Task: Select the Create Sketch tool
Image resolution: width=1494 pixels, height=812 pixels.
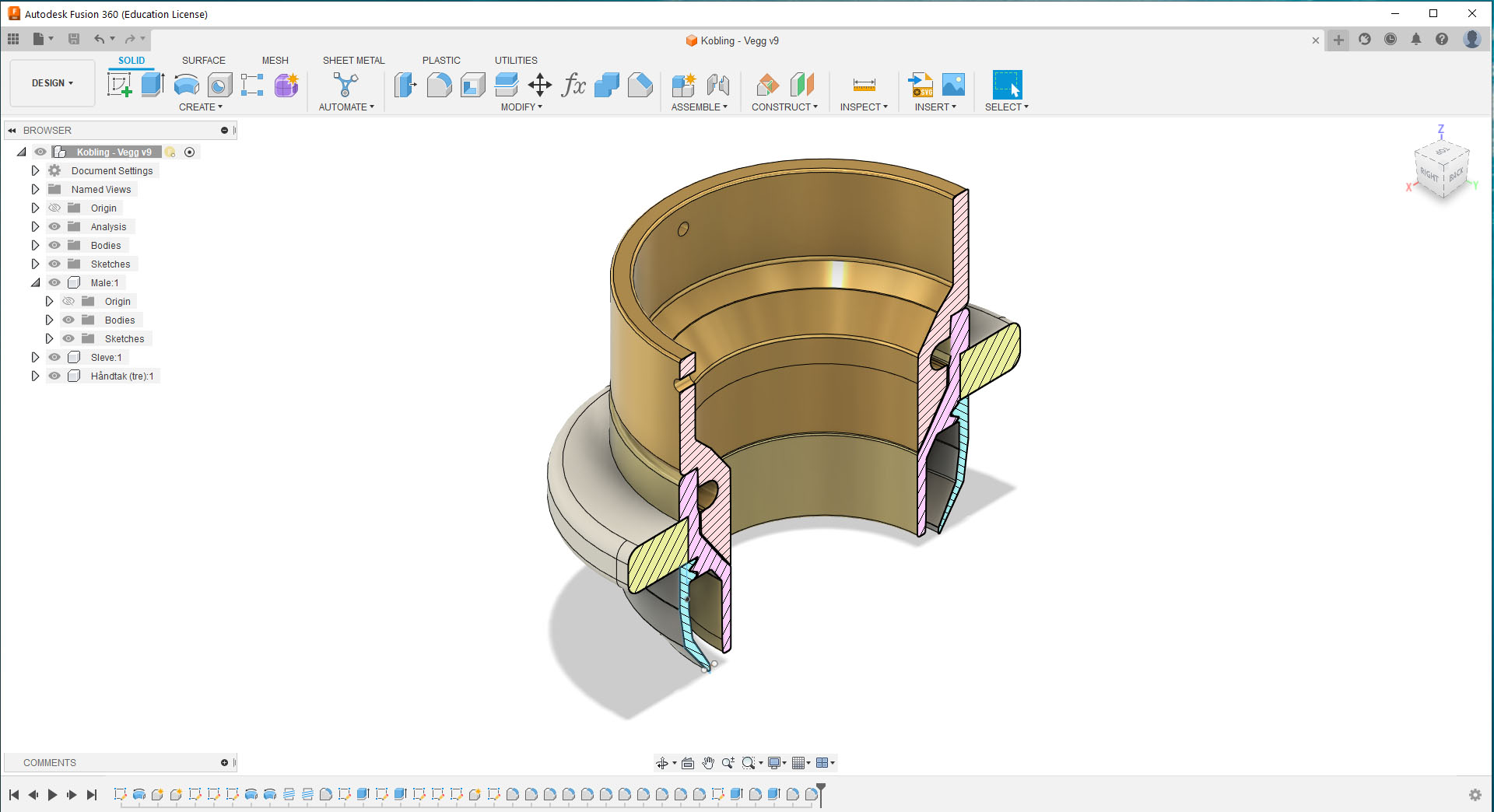Action: (120, 85)
